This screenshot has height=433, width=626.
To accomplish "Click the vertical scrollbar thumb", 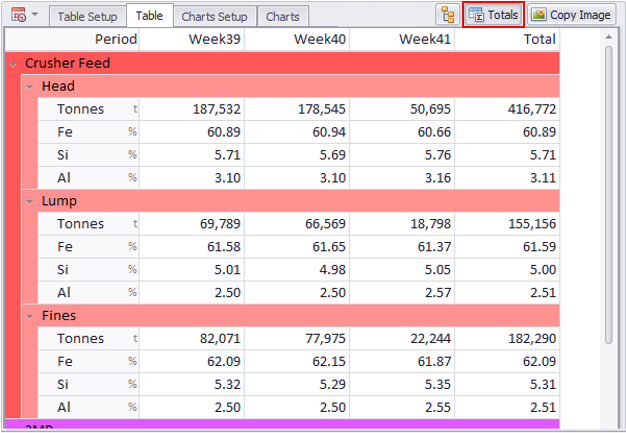I will (x=607, y=190).
